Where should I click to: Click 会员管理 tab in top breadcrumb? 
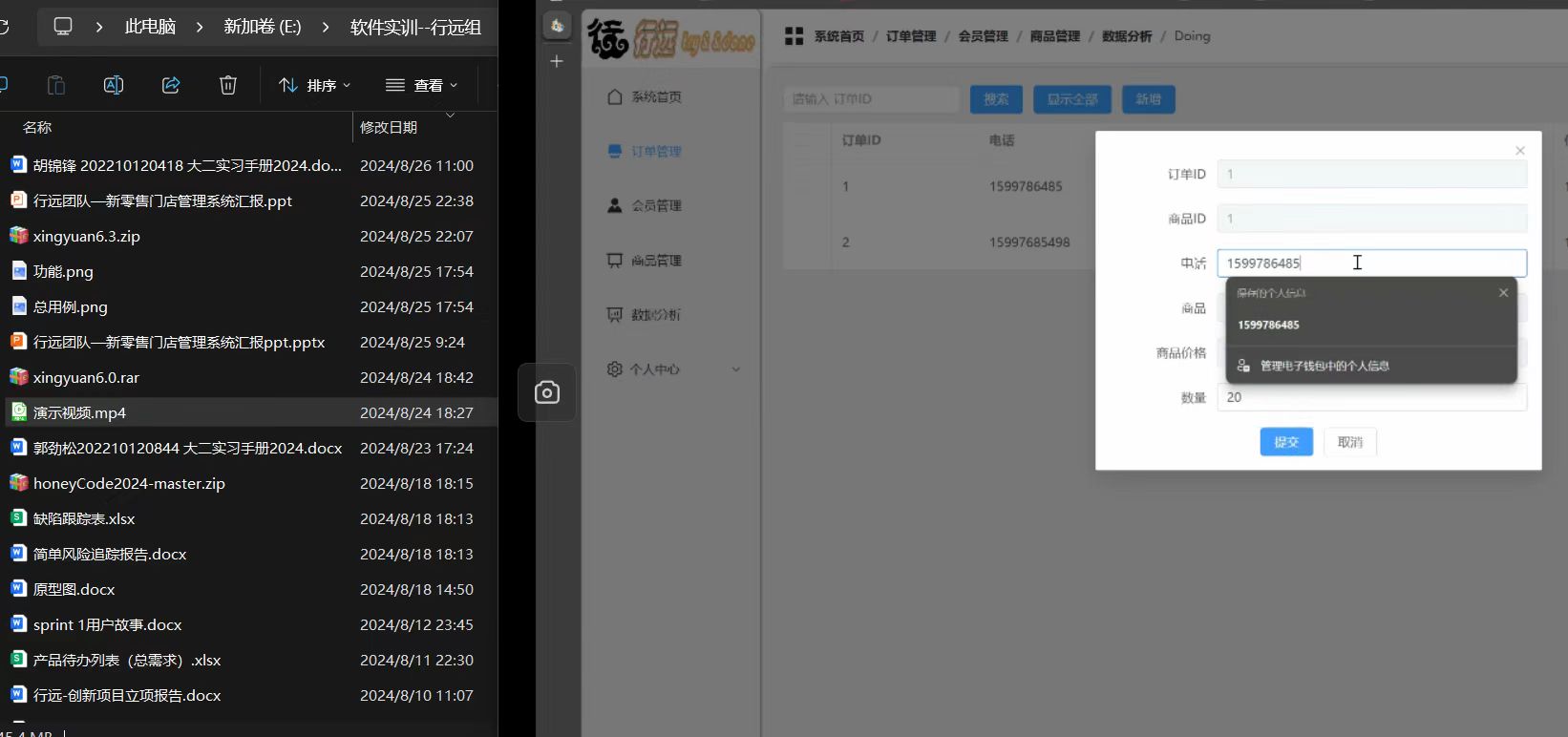click(983, 36)
